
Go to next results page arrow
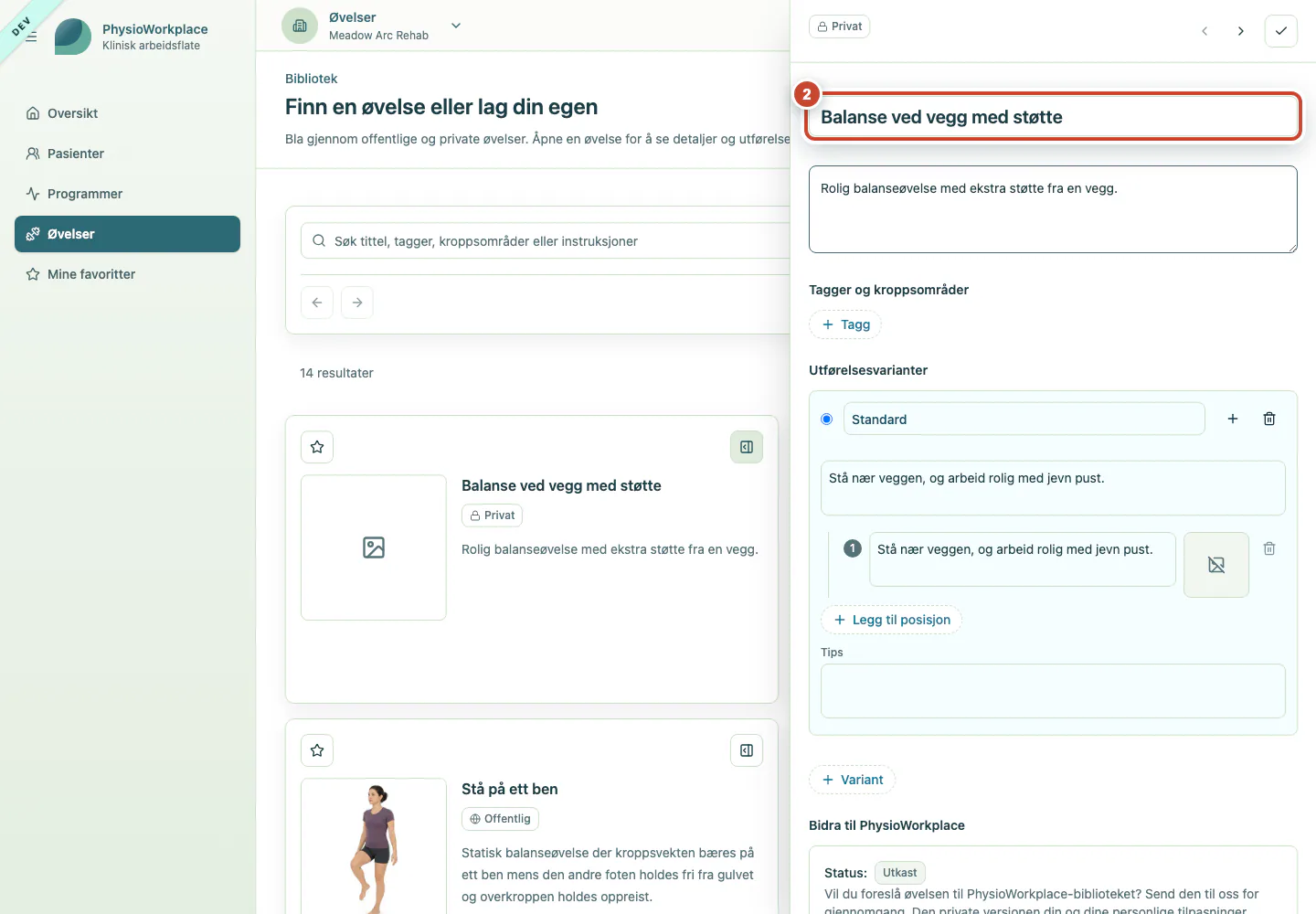(x=357, y=303)
